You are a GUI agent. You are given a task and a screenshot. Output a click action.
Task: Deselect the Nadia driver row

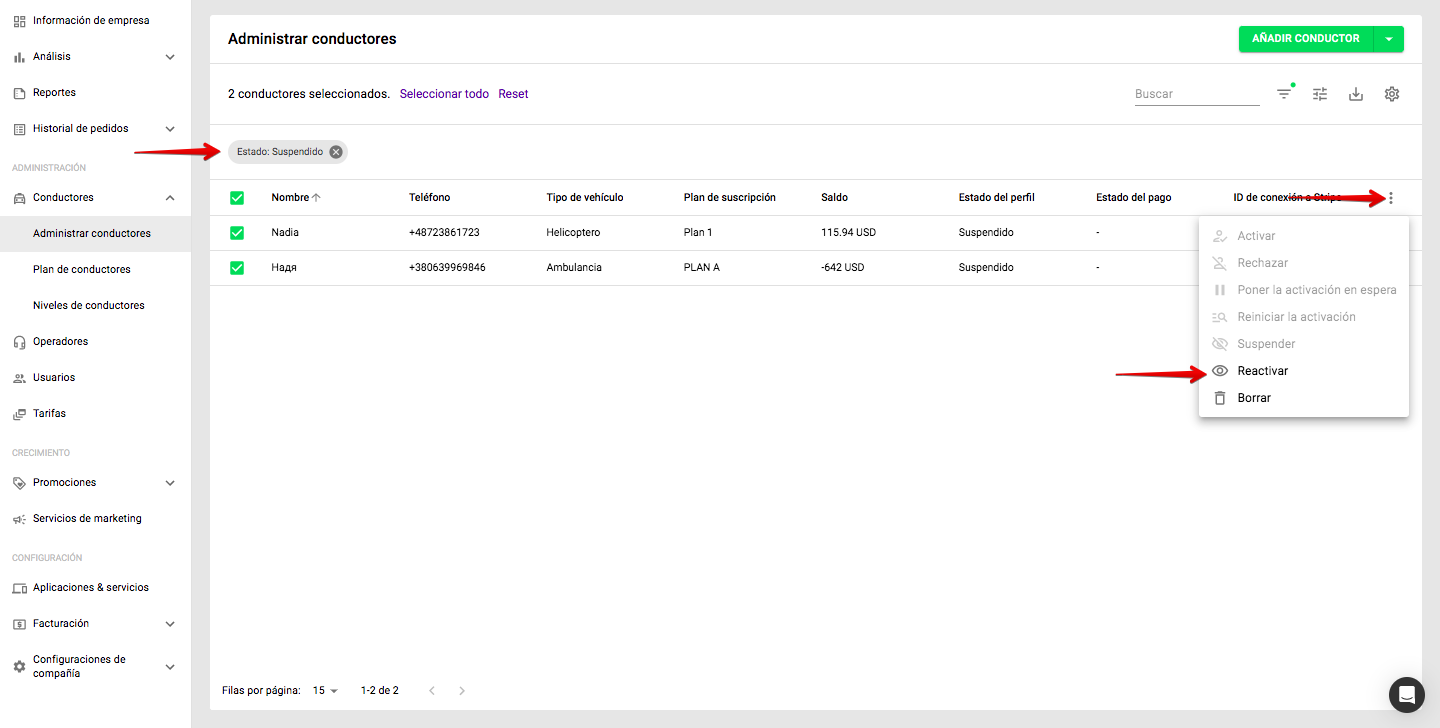pyautogui.click(x=237, y=233)
